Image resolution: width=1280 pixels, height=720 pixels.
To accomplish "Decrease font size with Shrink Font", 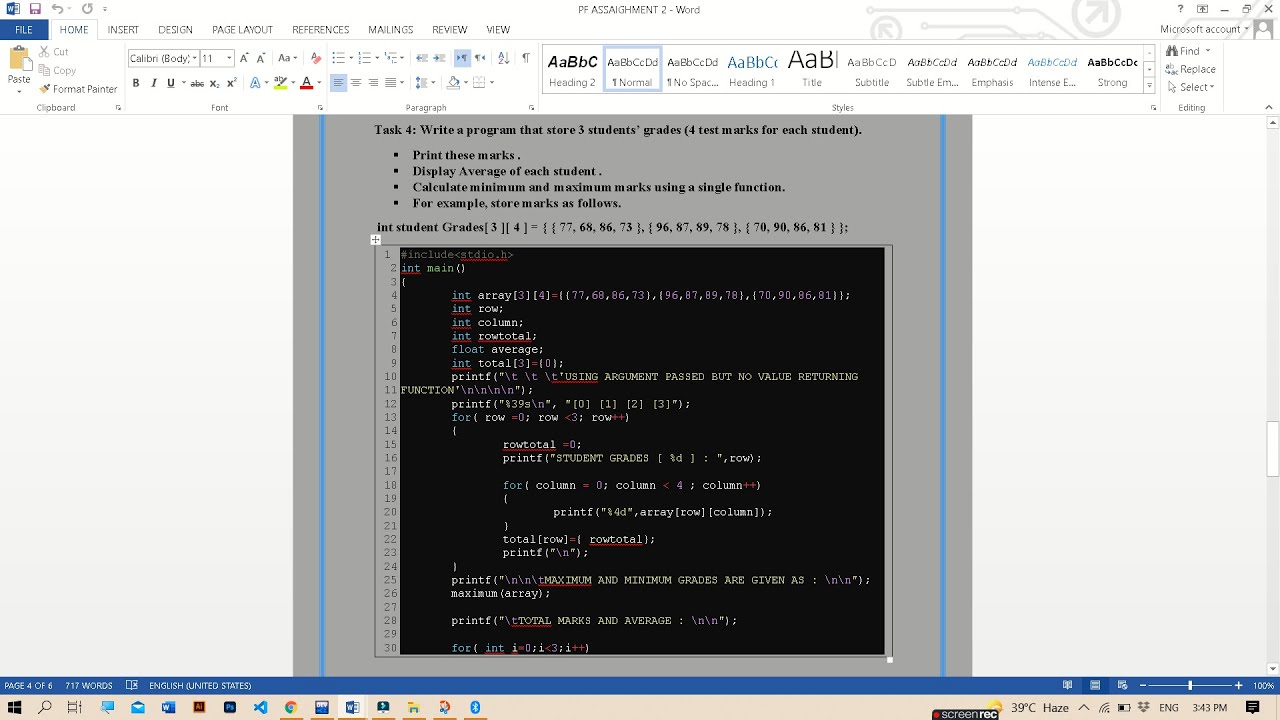I will coord(260,58).
